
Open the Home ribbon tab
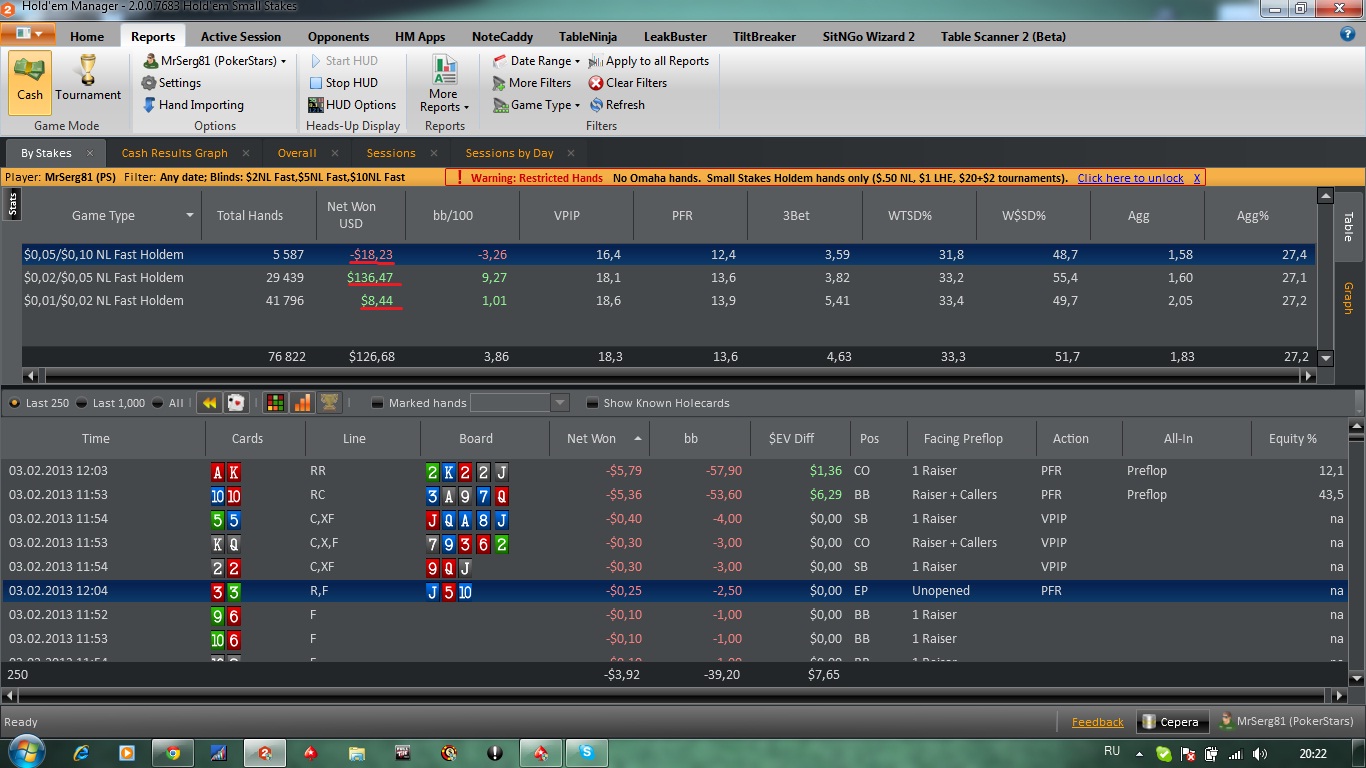[87, 37]
